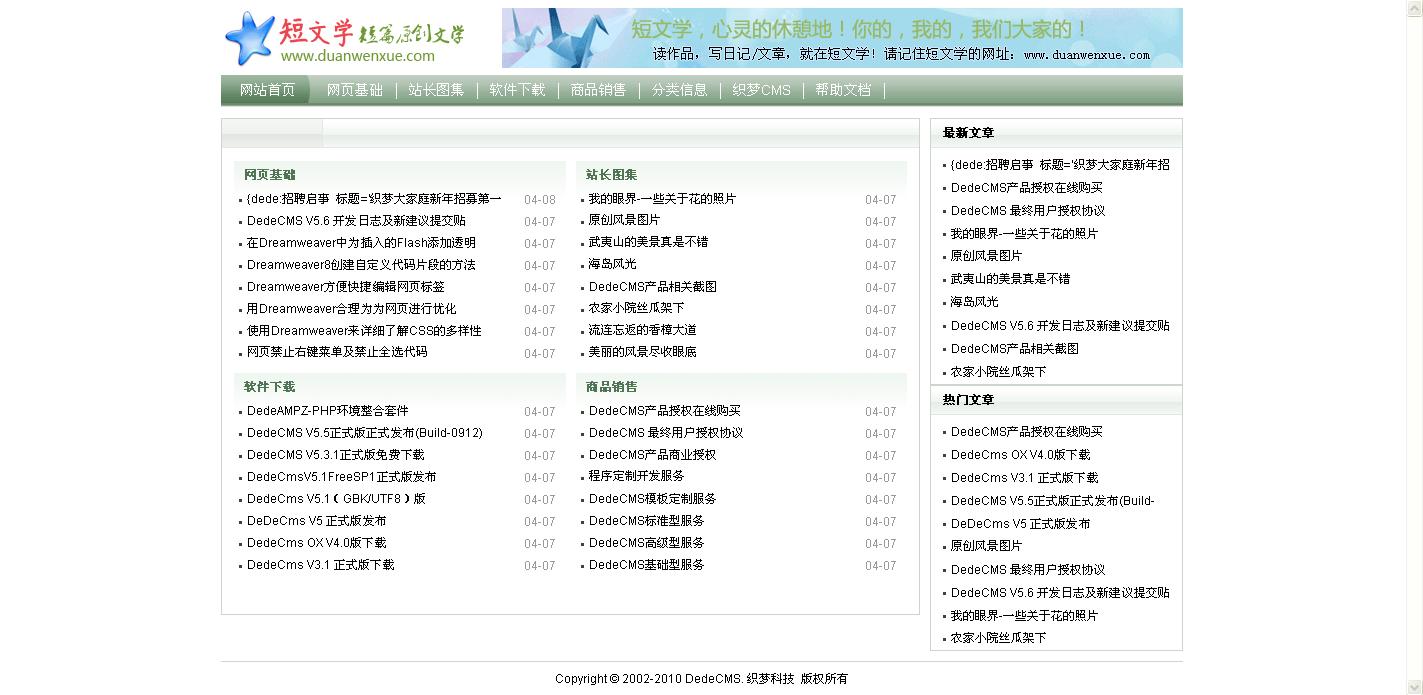Open DedeCms V3.1 正式版下载 in 热门文章
The width and height of the screenshot is (1423, 695).
1024,478
